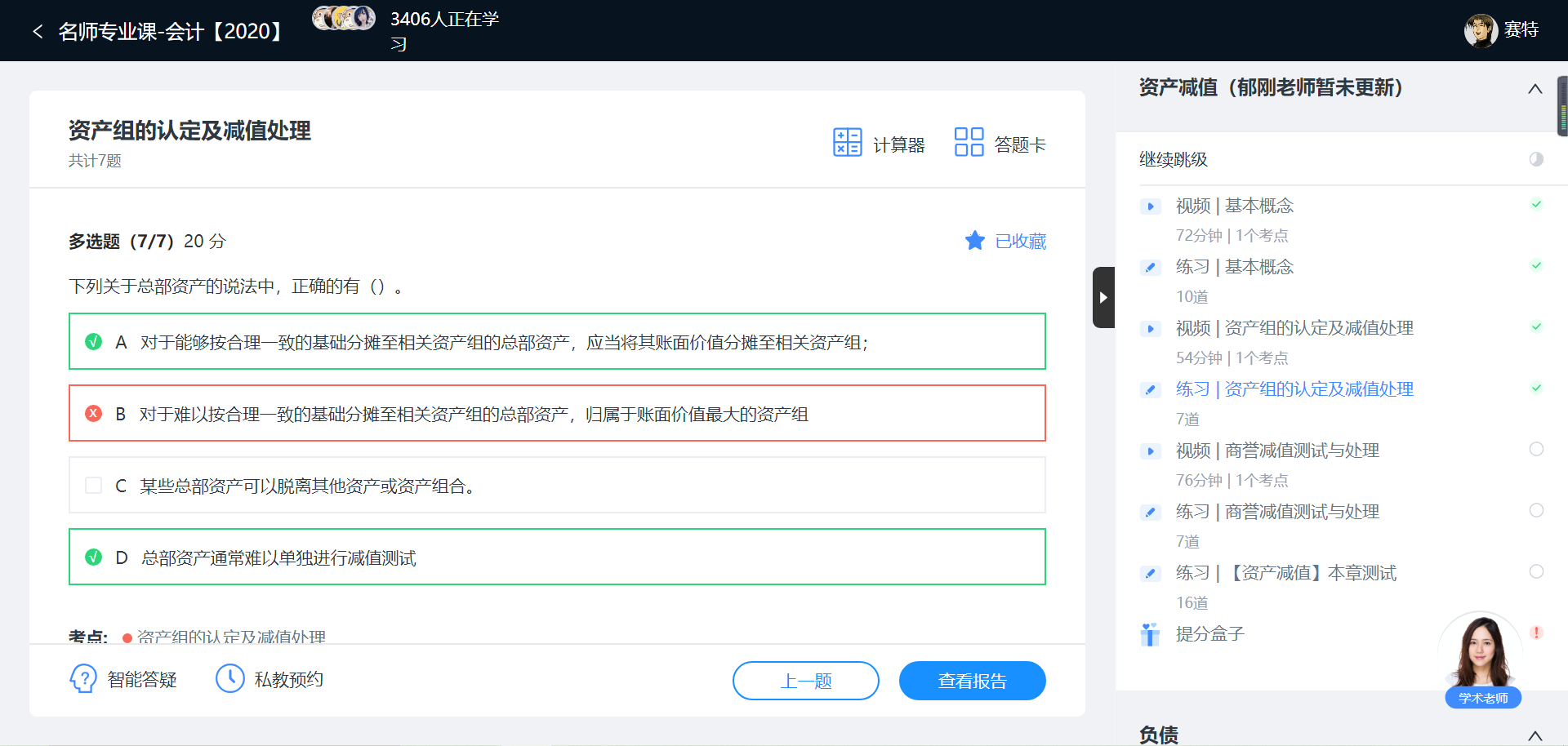Toggle option B with red cross

click(x=94, y=414)
